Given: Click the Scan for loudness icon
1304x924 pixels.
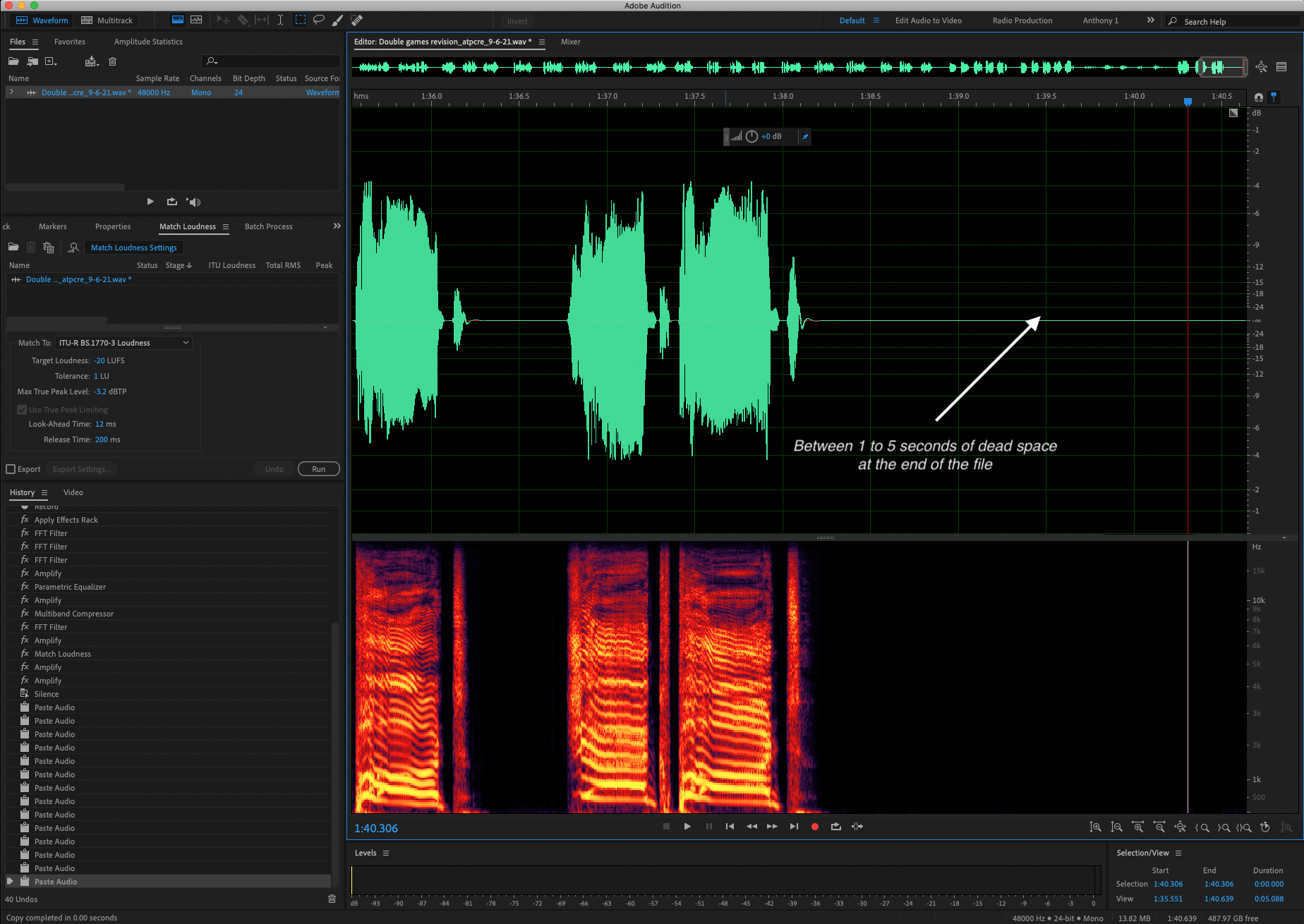Looking at the screenshot, I should coord(73,248).
